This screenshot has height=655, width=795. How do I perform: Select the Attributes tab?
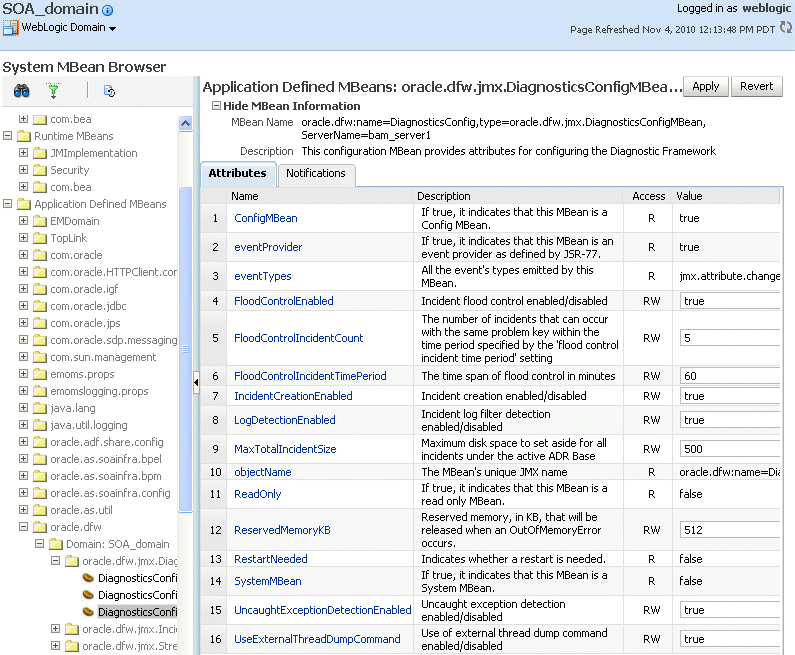coord(237,173)
